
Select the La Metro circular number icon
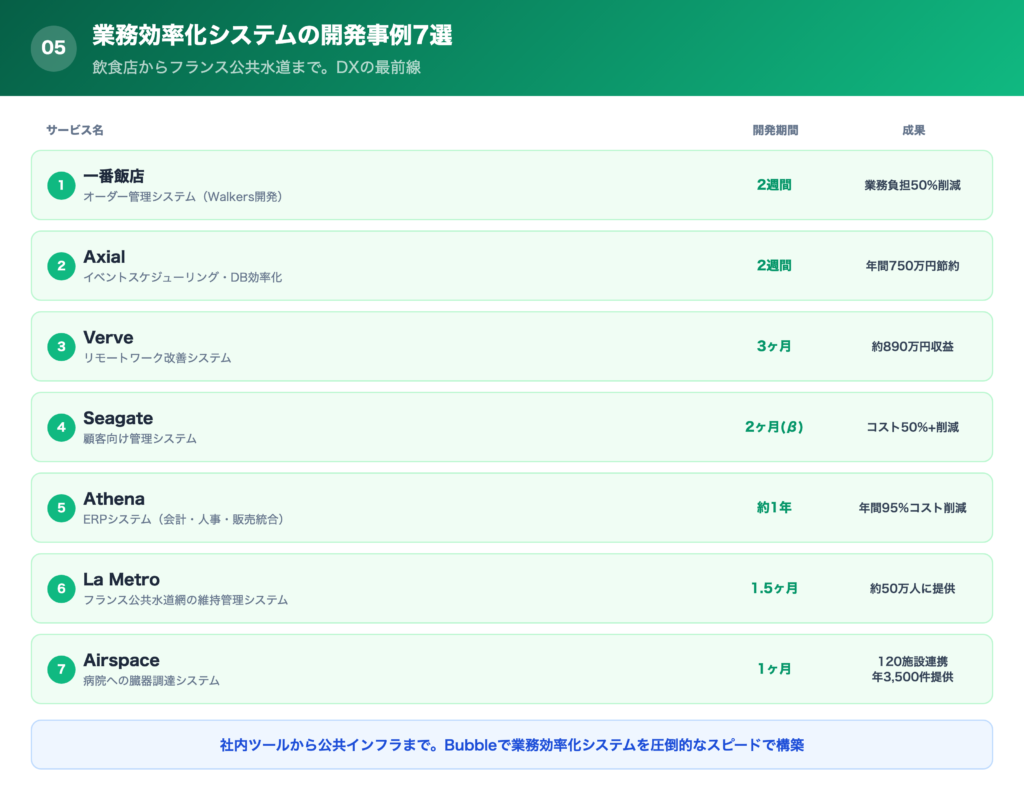[60, 588]
